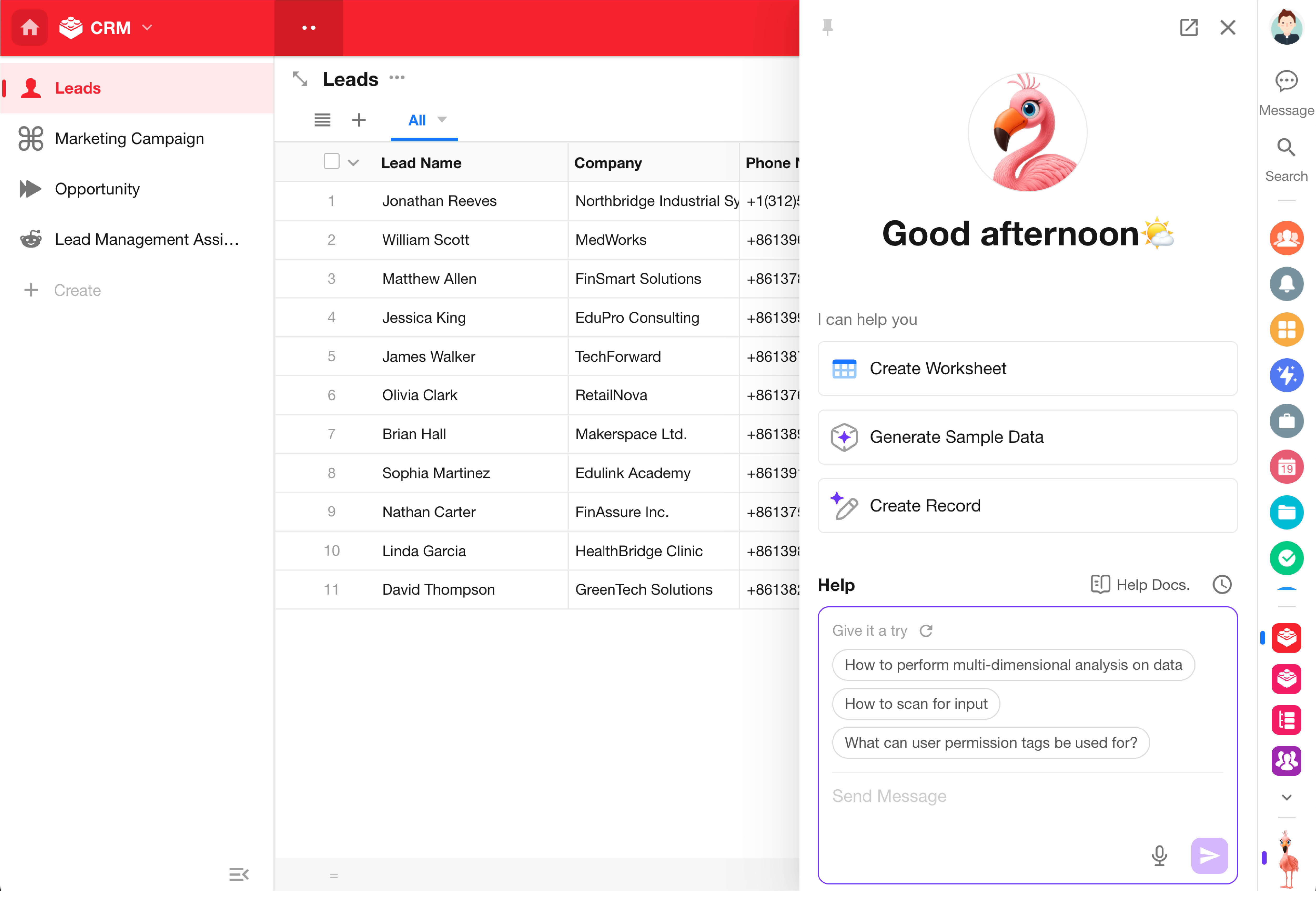The width and height of the screenshot is (1316, 897).
Task: Click the home icon in red header
Action: click(30, 27)
